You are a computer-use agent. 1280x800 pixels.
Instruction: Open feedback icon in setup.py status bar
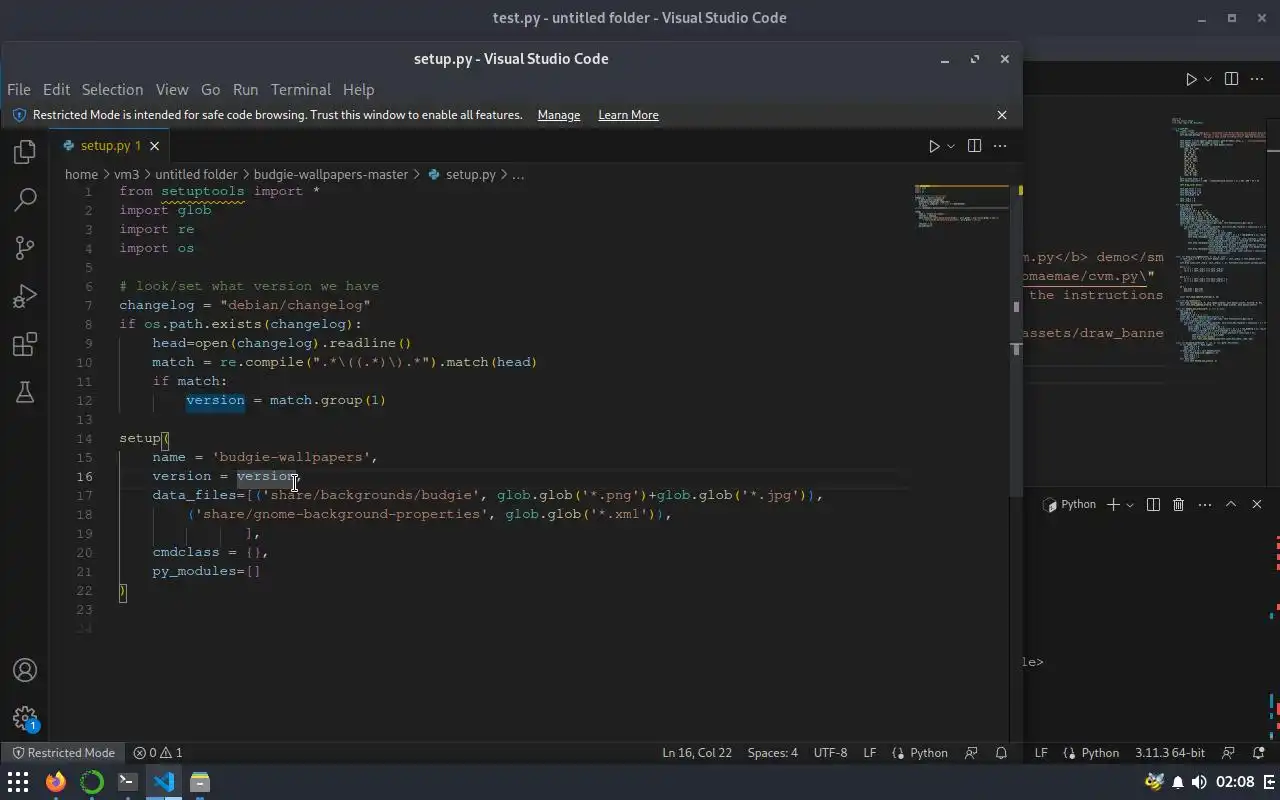coord(971,753)
